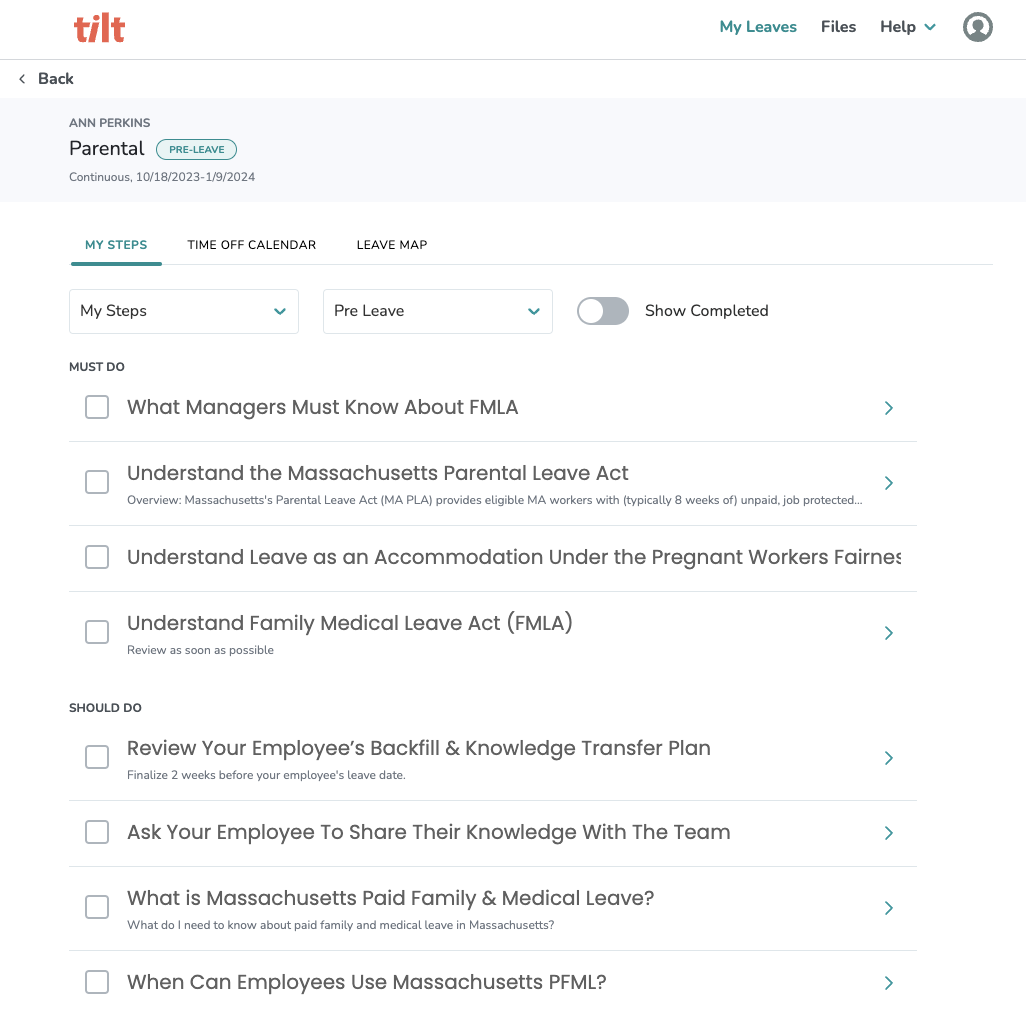The height and width of the screenshot is (1030, 1026).
Task: Open the My Steps dropdown
Action: click(183, 311)
